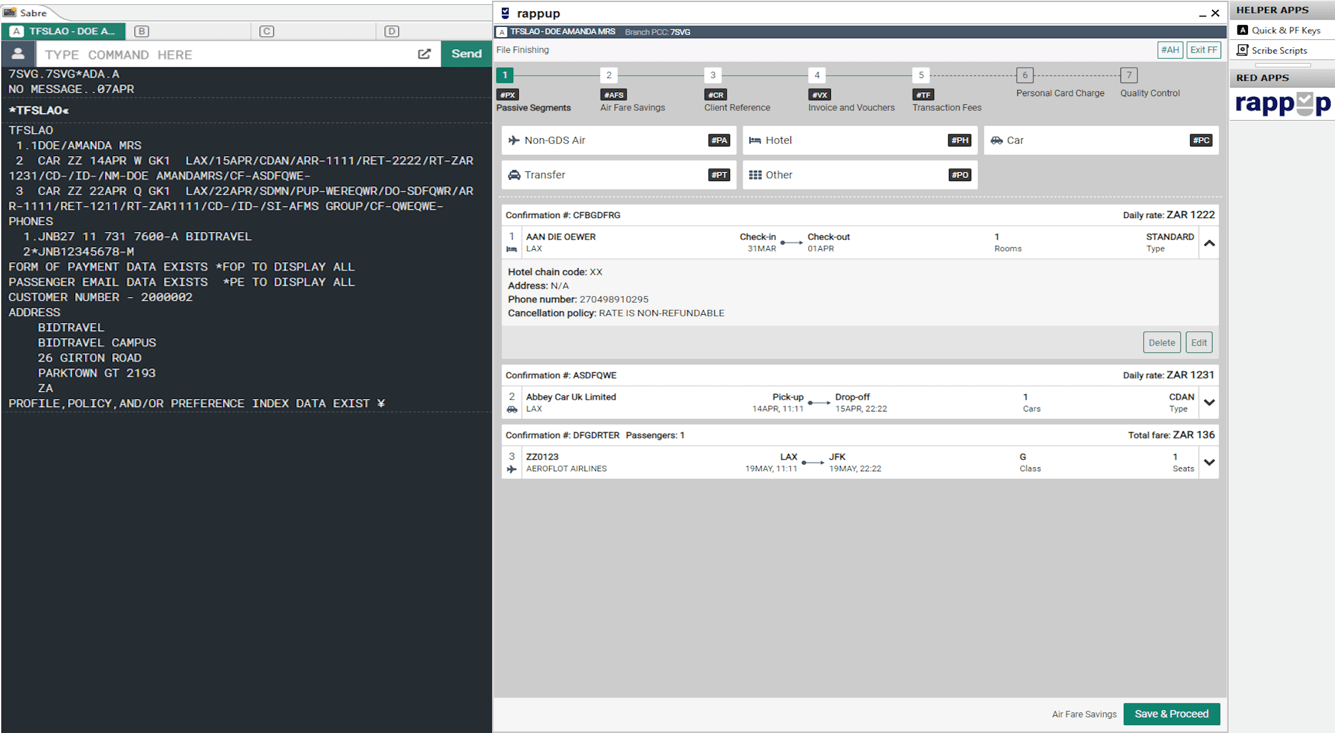Switch to Sabre work area B tab
The height and width of the screenshot is (733, 1335).
click(x=142, y=31)
